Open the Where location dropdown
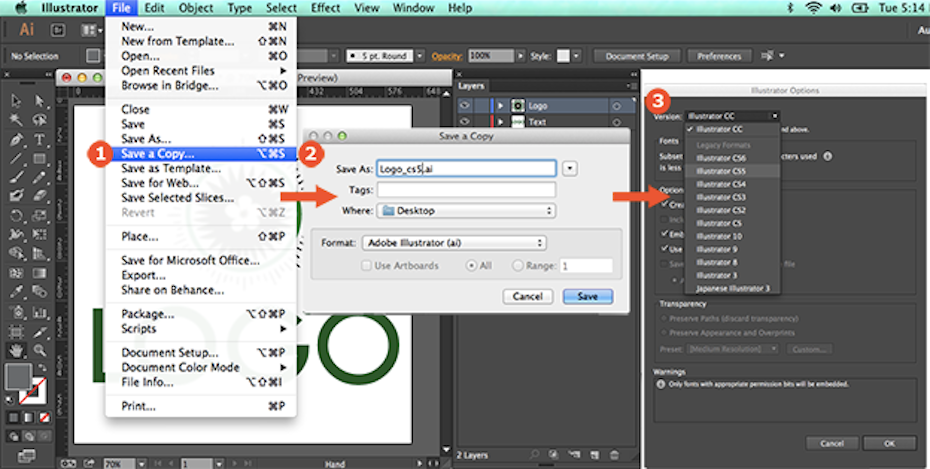The height and width of the screenshot is (469, 930). (465, 211)
